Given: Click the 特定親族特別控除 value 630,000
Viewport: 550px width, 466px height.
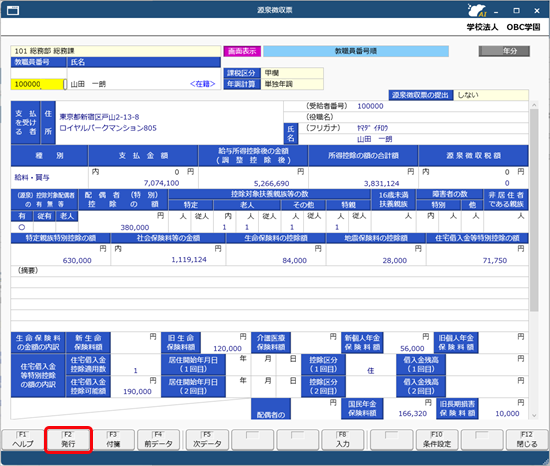Looking at the screenshot, I should pos(77,261).
